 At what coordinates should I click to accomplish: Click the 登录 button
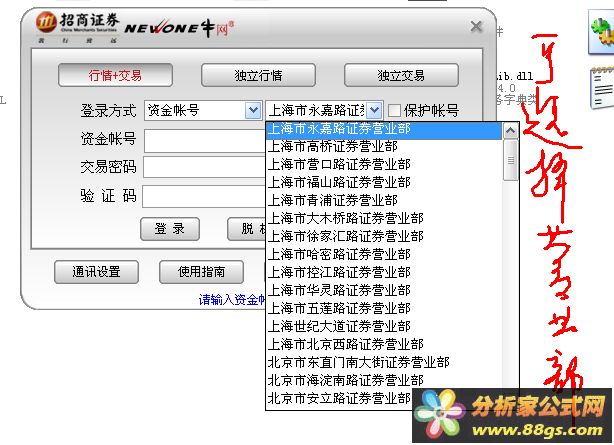pos(170,229)
